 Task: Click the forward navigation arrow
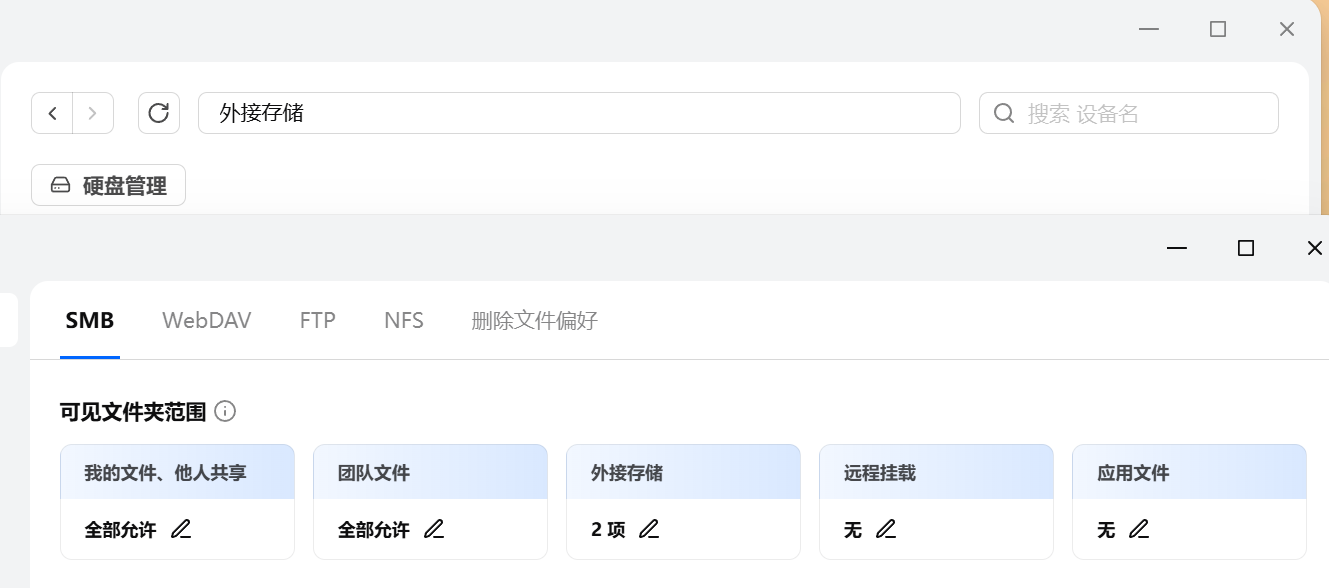93,112
